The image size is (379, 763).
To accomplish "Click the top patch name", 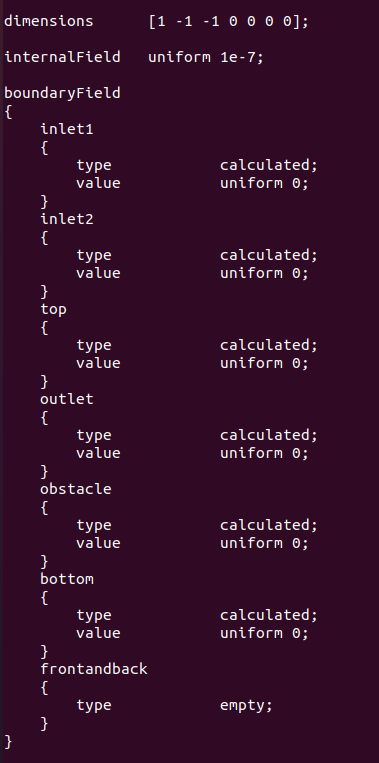I will (54, 310).
